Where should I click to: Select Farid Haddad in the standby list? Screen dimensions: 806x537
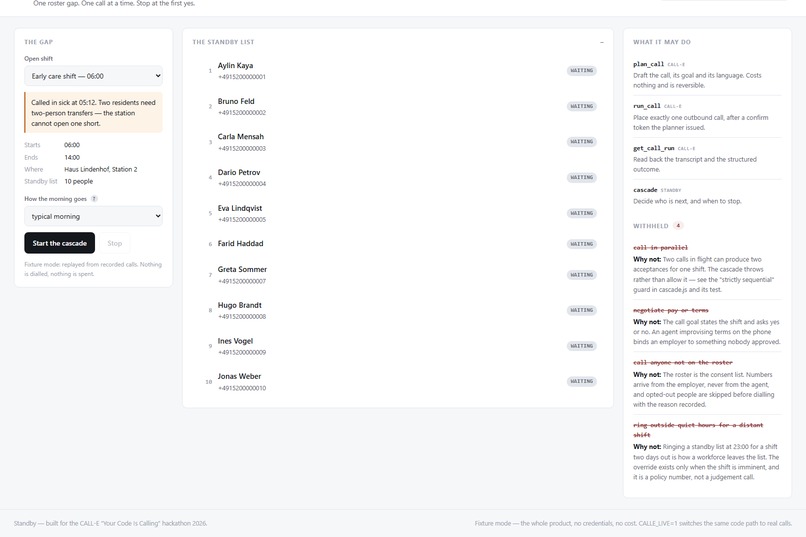click(x=398, y=244)
